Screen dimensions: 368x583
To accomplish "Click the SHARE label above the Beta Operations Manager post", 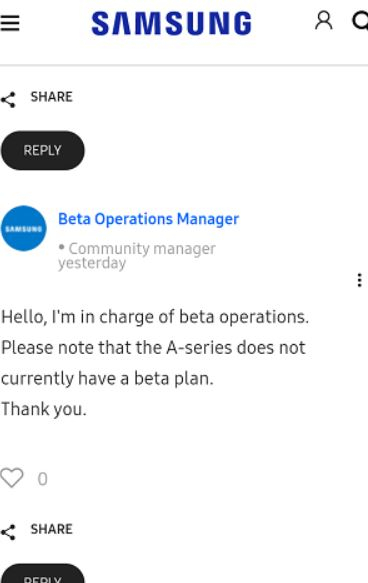I will (51, 97).
